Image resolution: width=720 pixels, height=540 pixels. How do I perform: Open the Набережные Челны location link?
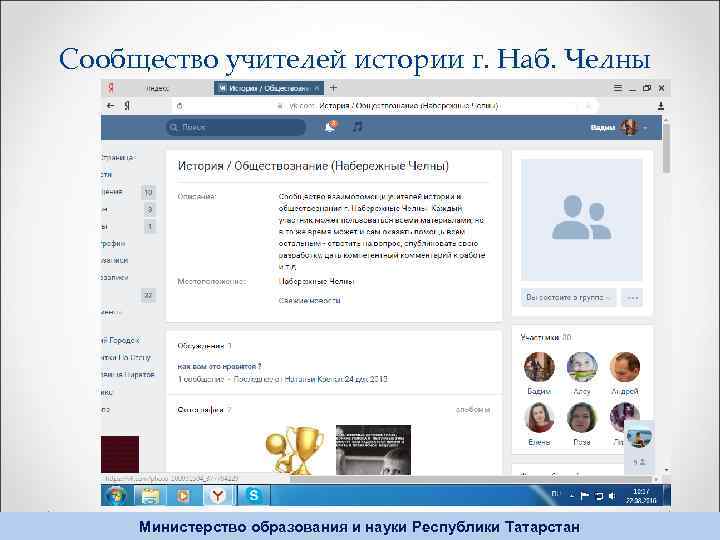coord(316,281)
